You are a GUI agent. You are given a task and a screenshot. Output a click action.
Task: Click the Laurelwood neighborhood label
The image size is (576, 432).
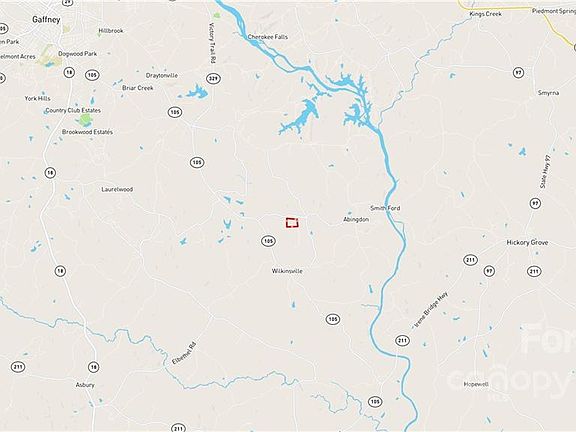[x=117, y=189]
